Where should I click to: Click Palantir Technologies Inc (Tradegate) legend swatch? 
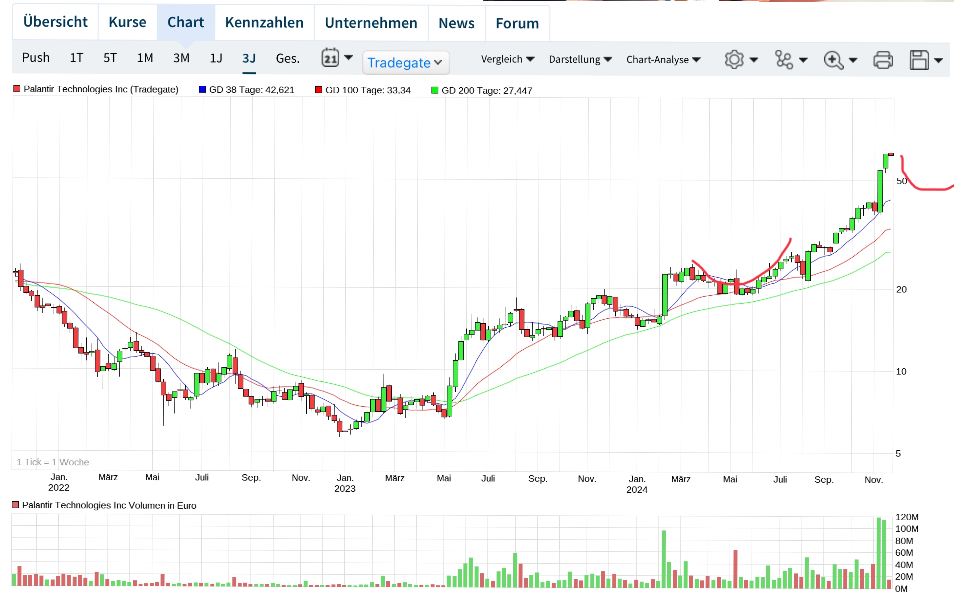(x=16, y=89)
